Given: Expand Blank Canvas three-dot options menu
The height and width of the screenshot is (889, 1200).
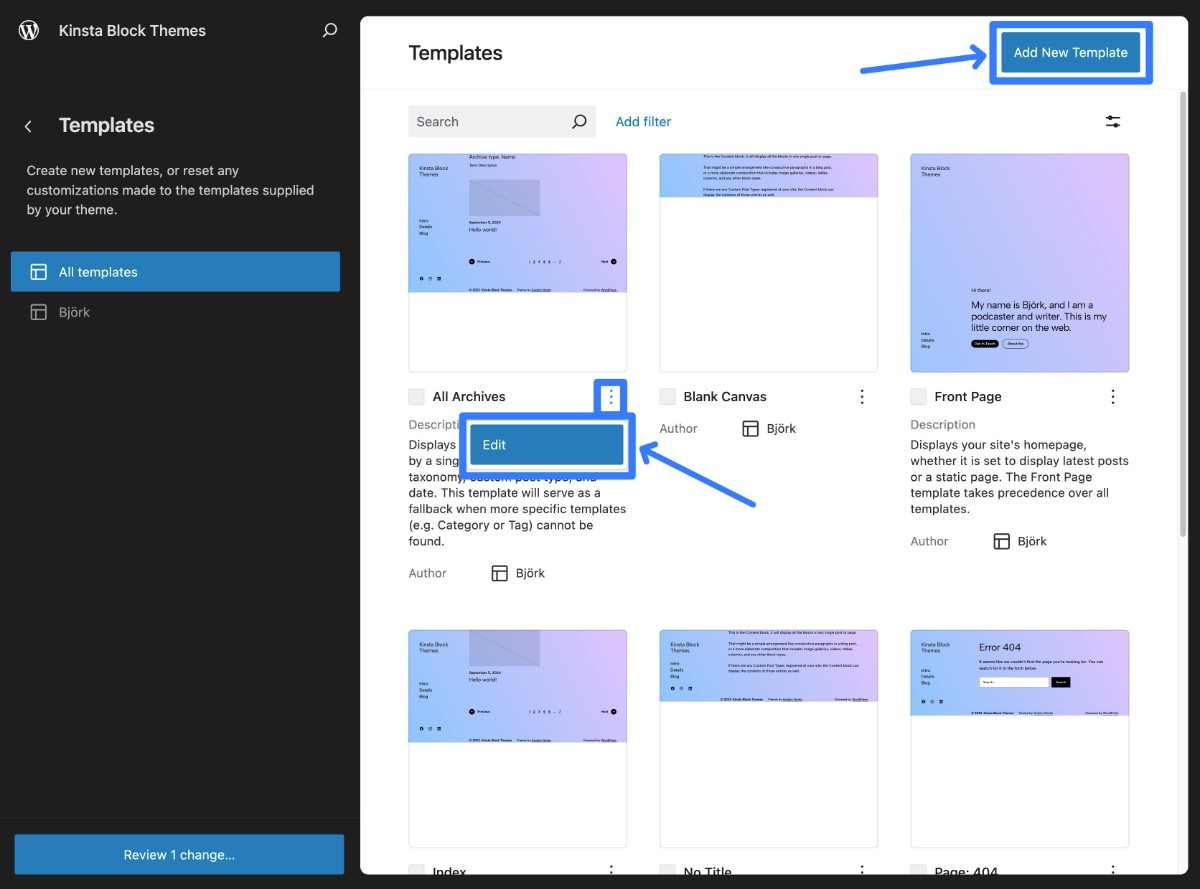Looking at the screenshot, I should [x=862, y=397].
